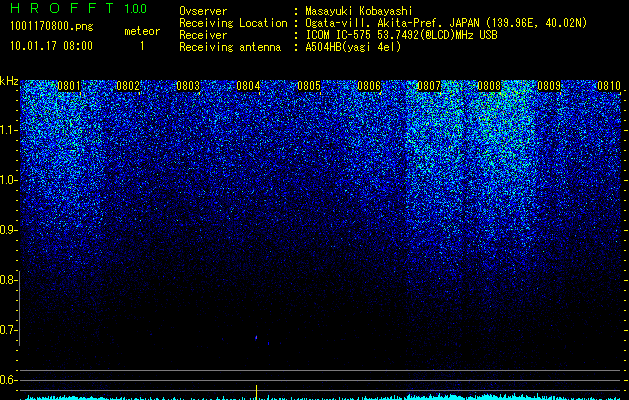Click the 0.7 kHz axis label
This screenshot has height=400, width=629.
pyautogui.click(x=7, y=330)
